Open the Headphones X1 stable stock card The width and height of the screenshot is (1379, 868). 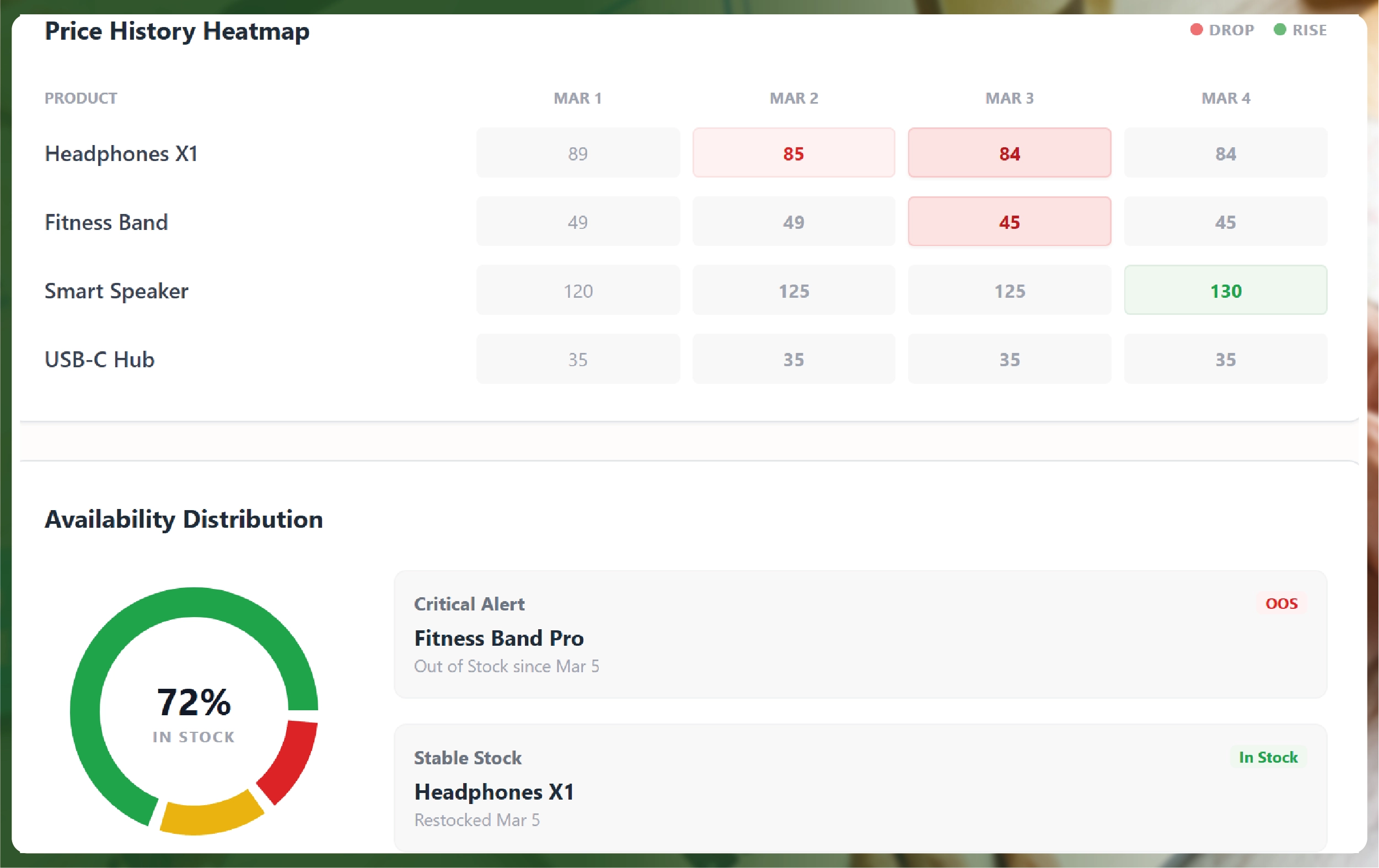coord(860,788)
